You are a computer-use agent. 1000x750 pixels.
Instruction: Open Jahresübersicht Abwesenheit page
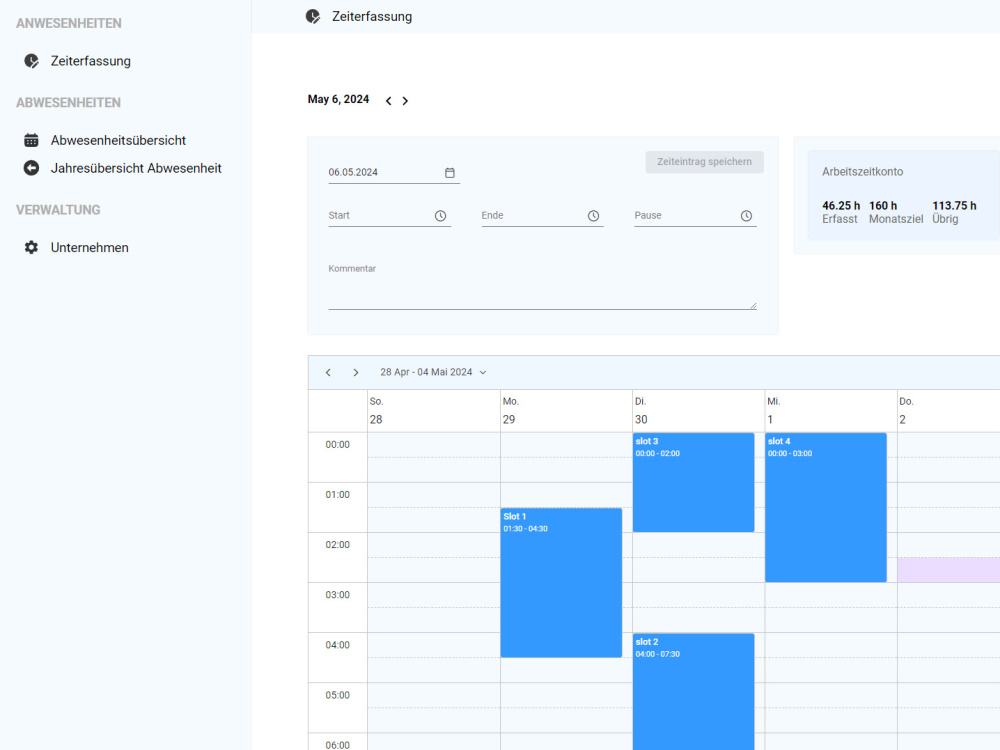(136, 168)
